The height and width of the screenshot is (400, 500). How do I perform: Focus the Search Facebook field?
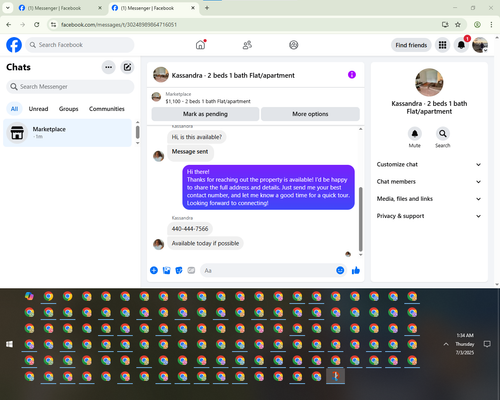[80, 45]
